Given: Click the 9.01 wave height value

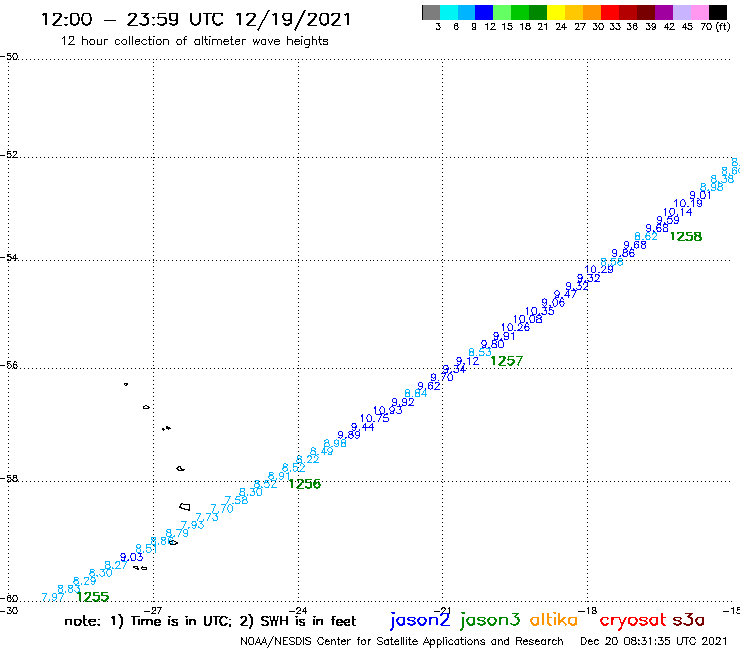Looking at the screenshot, I should pos(700,195).
